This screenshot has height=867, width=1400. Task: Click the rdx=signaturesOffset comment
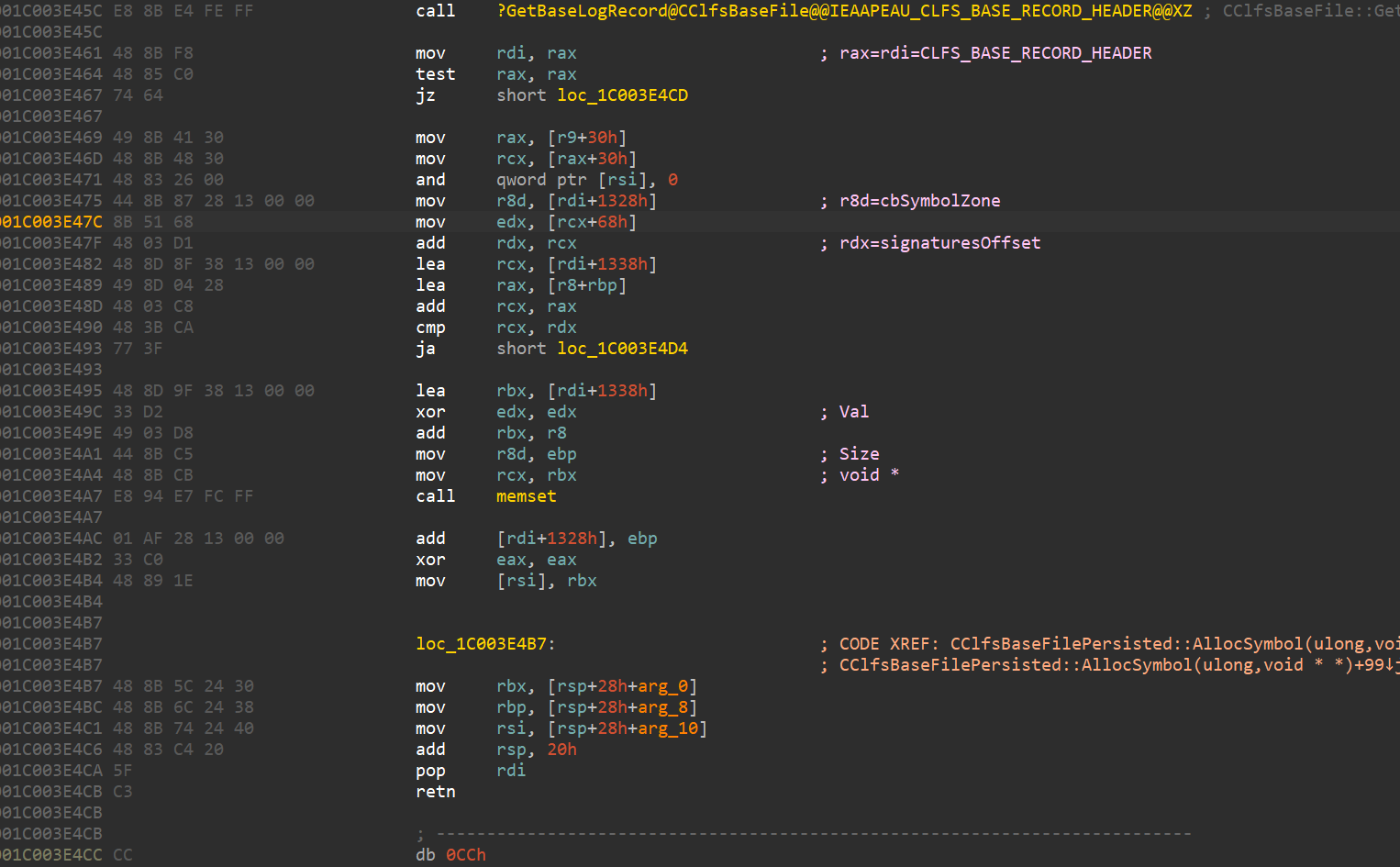coord(930,243)
